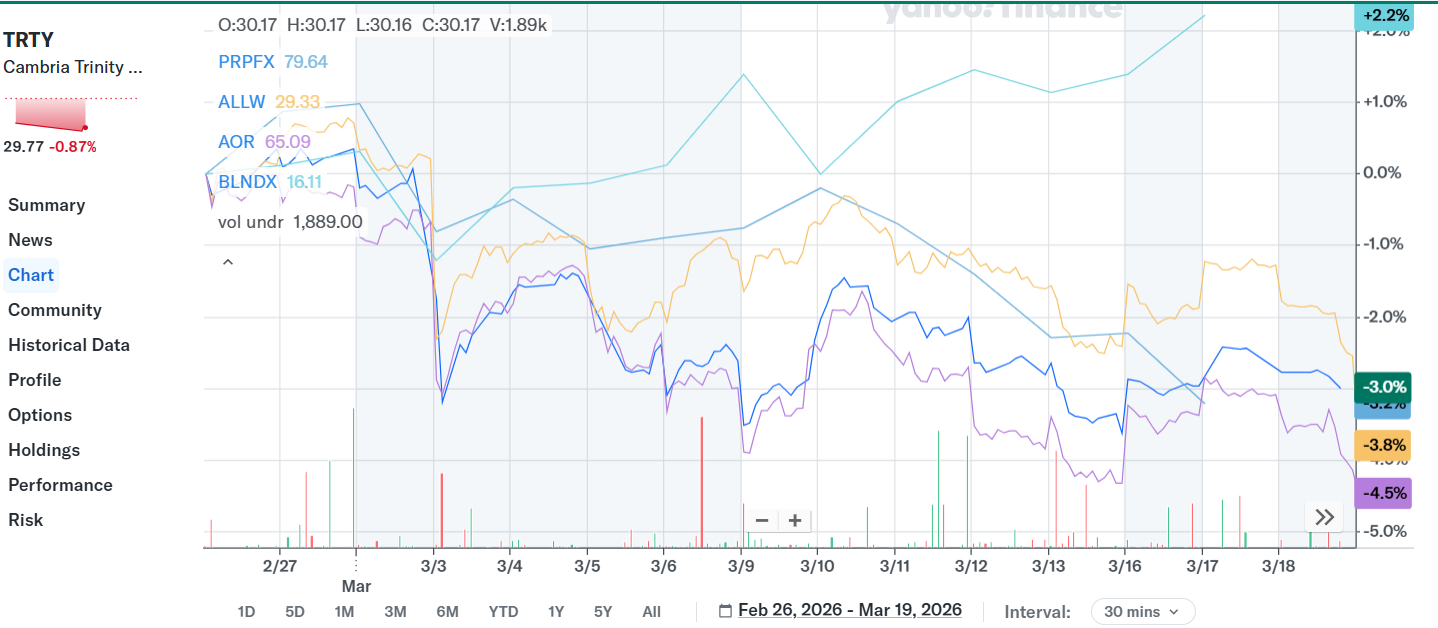Click the TRTY ticker symbol heading
This screenshot has height=628, width=1438.
pyautogui.click(x=29, y=40)
